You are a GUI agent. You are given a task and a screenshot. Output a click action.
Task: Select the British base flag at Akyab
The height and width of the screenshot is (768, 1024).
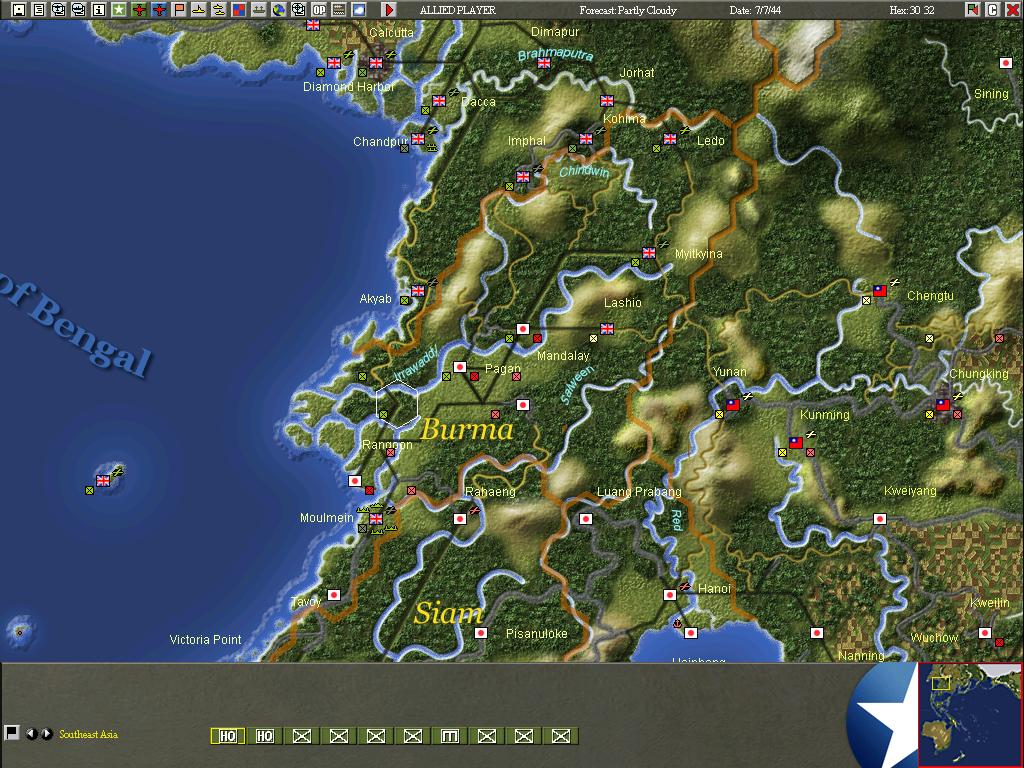pos(418,291)
